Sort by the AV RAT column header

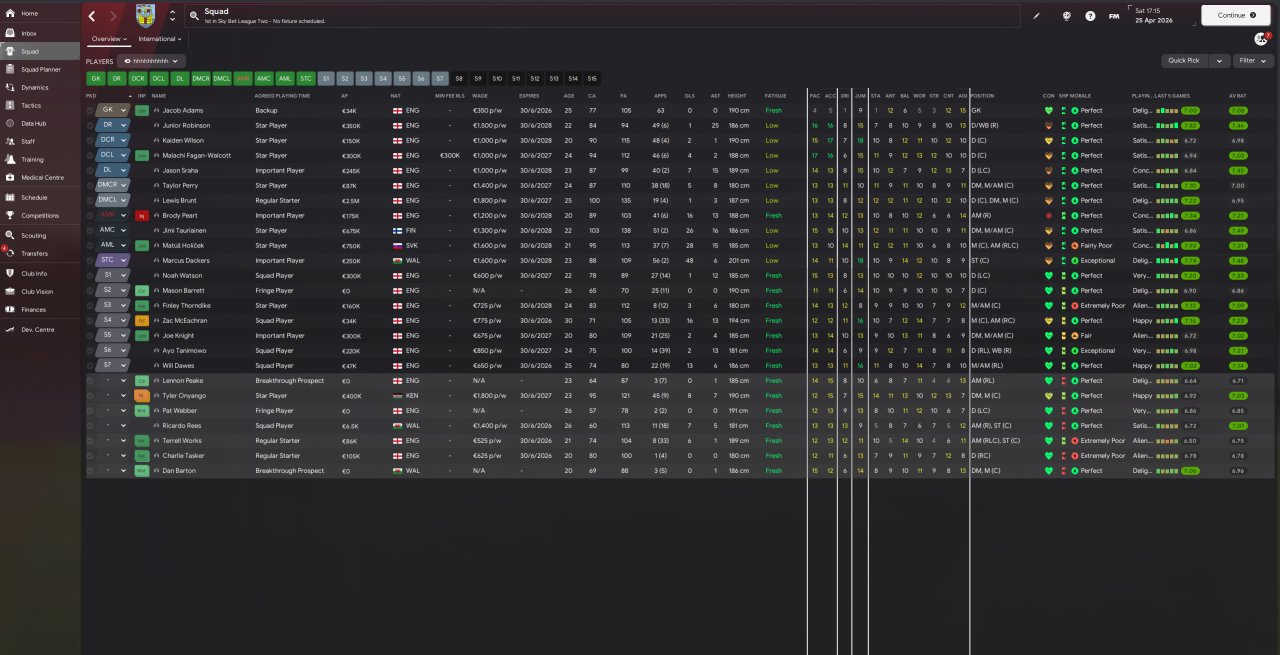1238,95
